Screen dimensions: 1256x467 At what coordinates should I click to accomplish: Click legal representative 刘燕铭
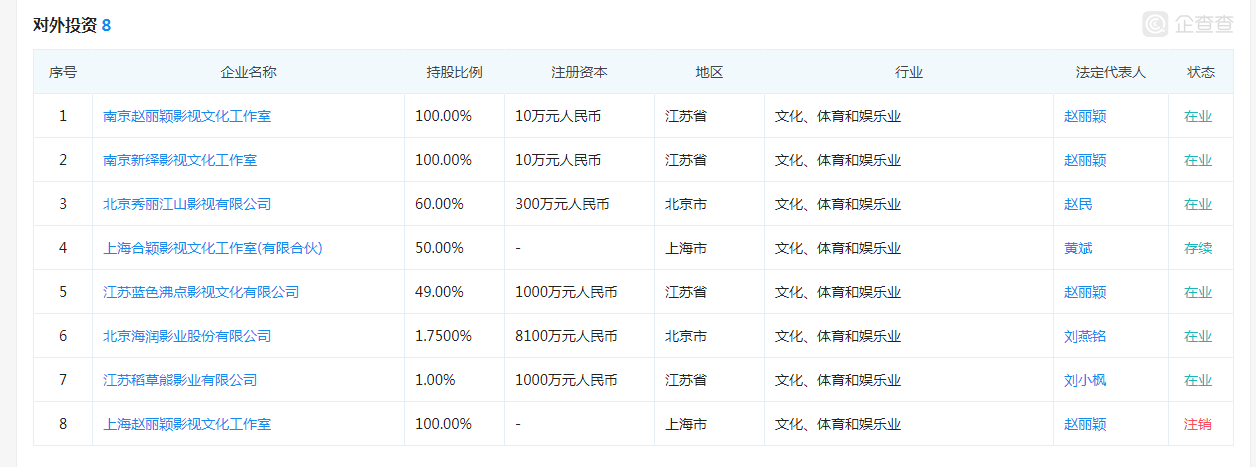[1085, 336]
